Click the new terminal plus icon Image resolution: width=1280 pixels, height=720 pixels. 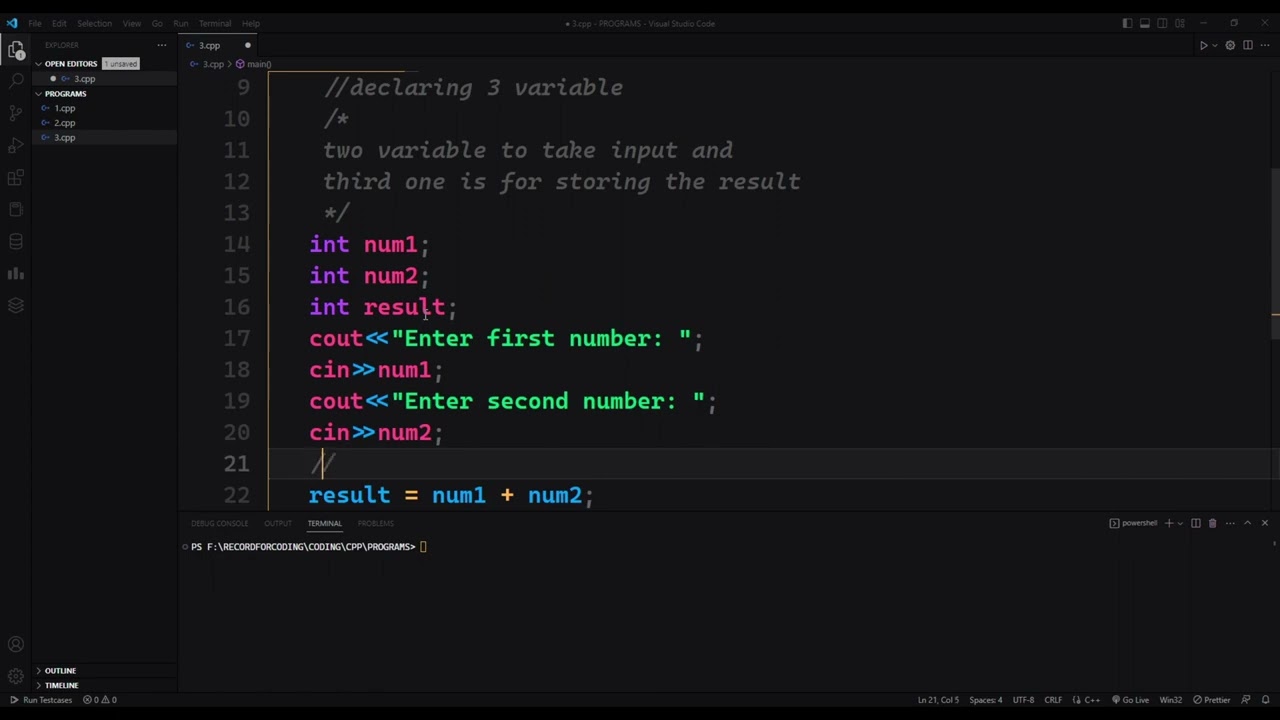point(1168,523)
